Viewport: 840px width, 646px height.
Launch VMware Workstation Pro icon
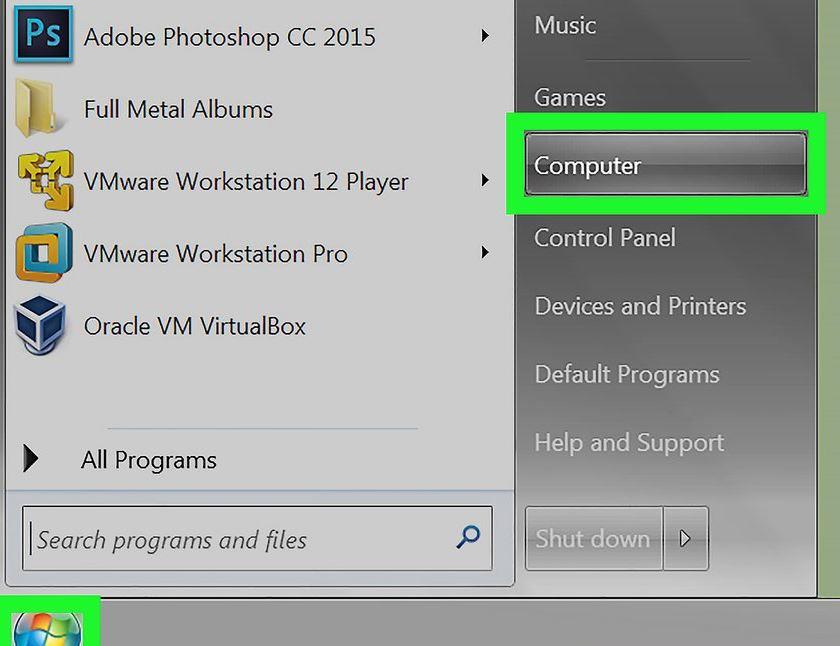pyautogui.click(x=44, y=253)
